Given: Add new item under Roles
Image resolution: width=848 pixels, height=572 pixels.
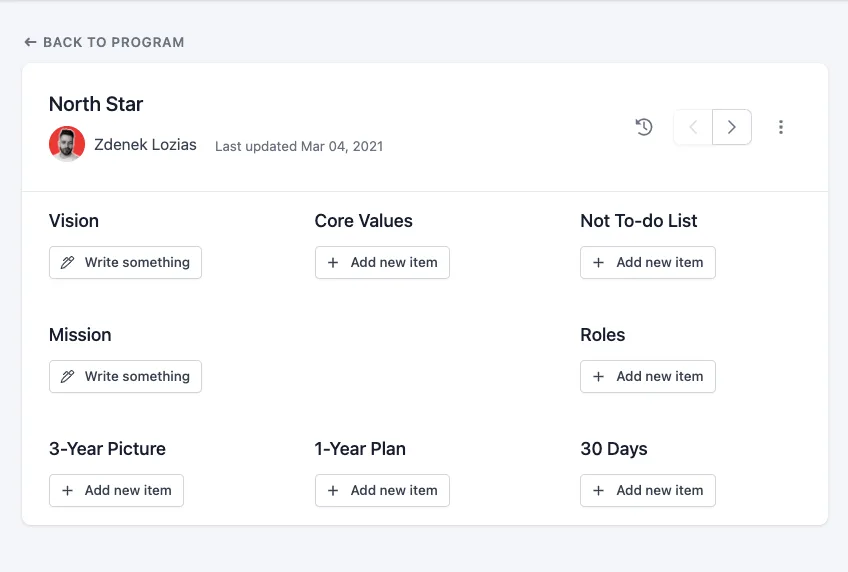Looking at the screenshot, I should (648, 376).
